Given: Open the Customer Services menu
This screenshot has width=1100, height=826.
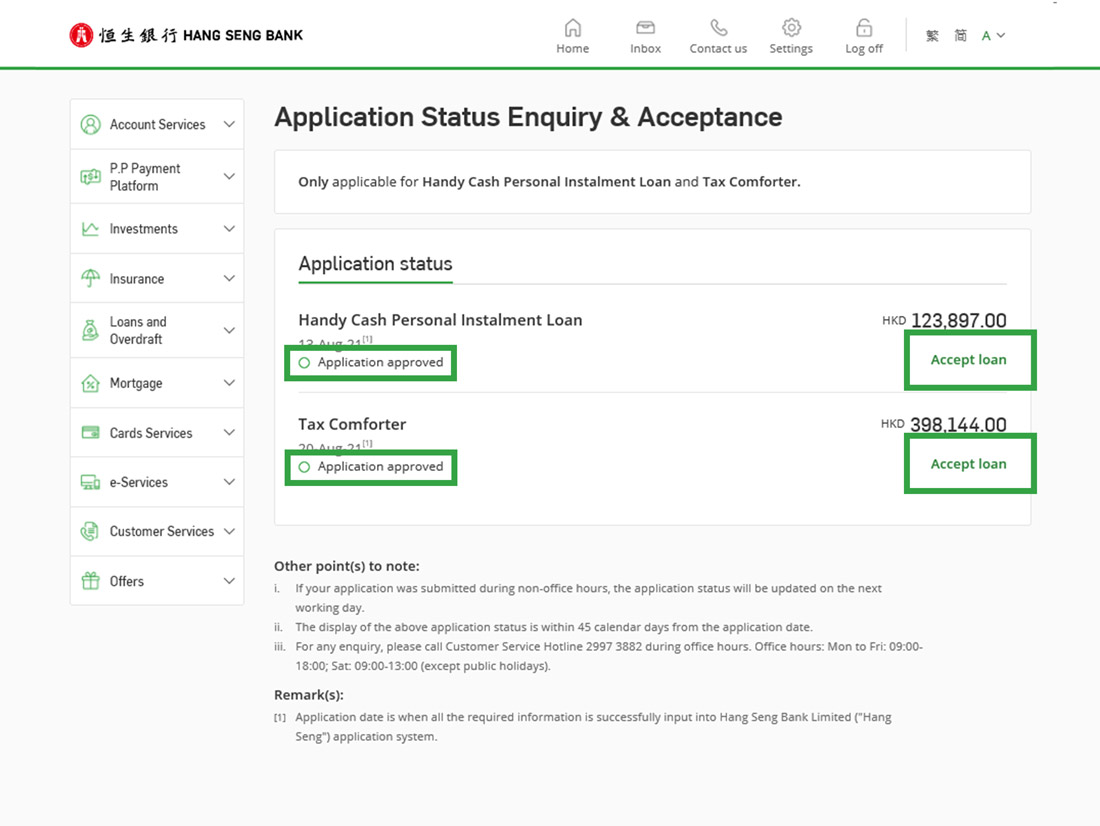Looking at the screenshot, I should click(x=157, y=531).
